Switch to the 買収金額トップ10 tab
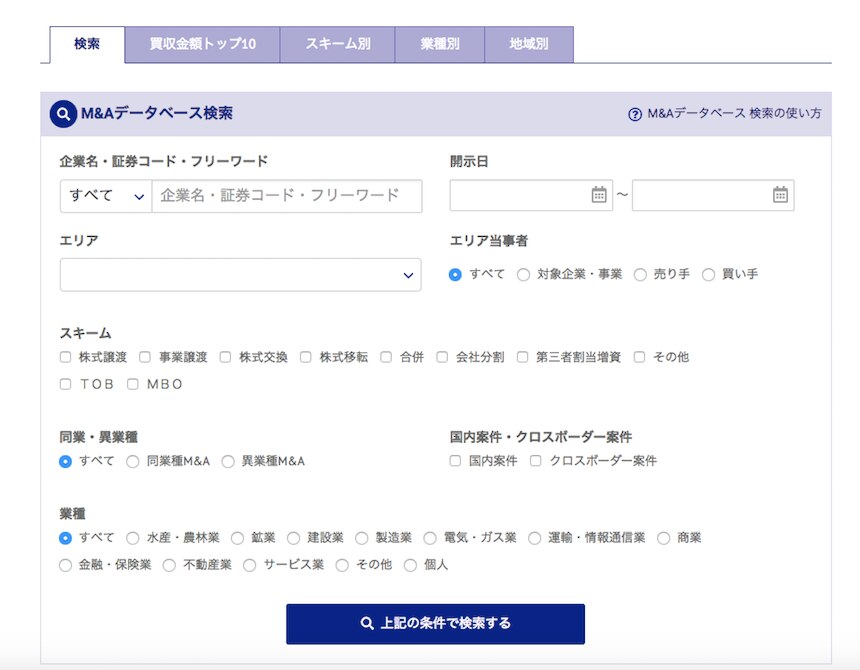 pos(202,45)
